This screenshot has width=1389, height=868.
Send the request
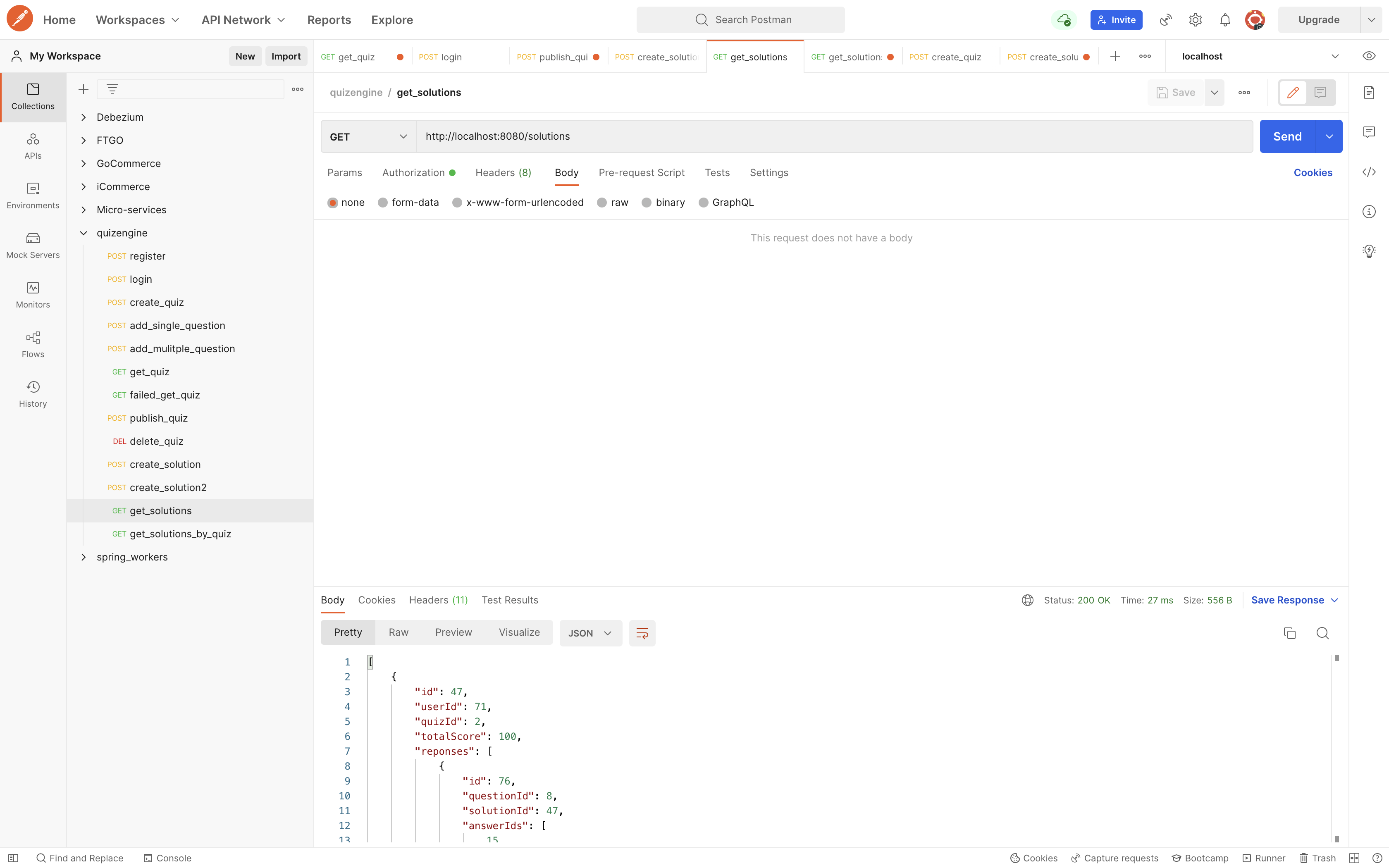[x=1287, y=137]
